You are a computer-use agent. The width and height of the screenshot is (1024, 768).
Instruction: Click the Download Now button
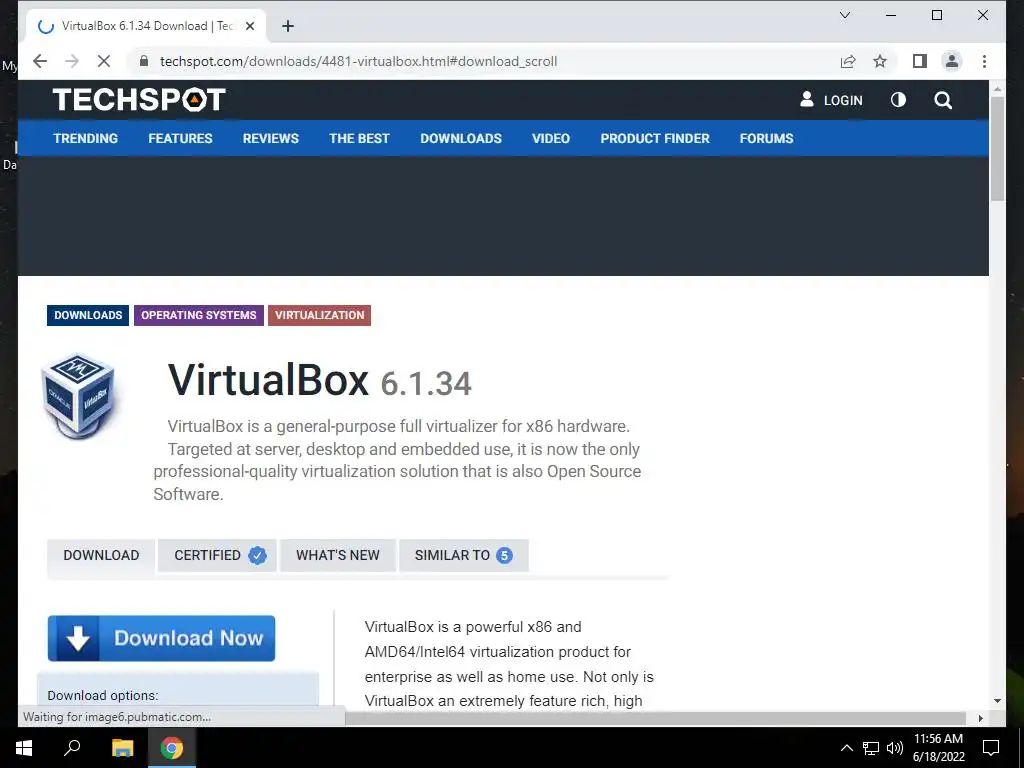coord(161,638)
